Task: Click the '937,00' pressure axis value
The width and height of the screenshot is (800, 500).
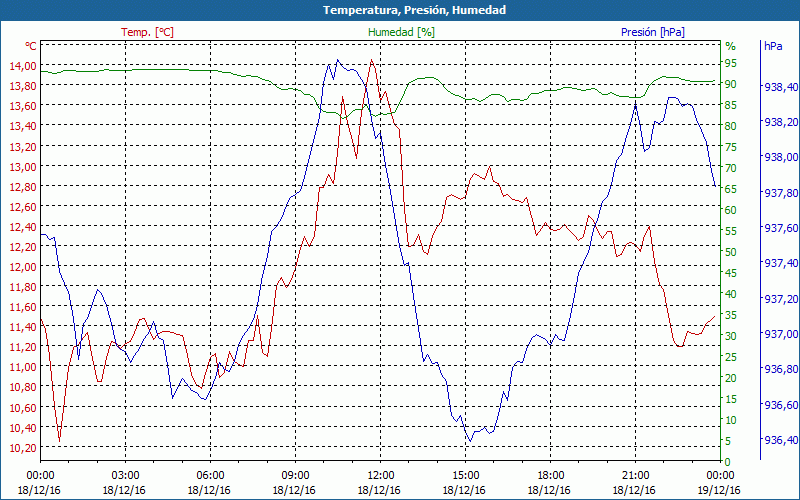Action: [781, 334]
